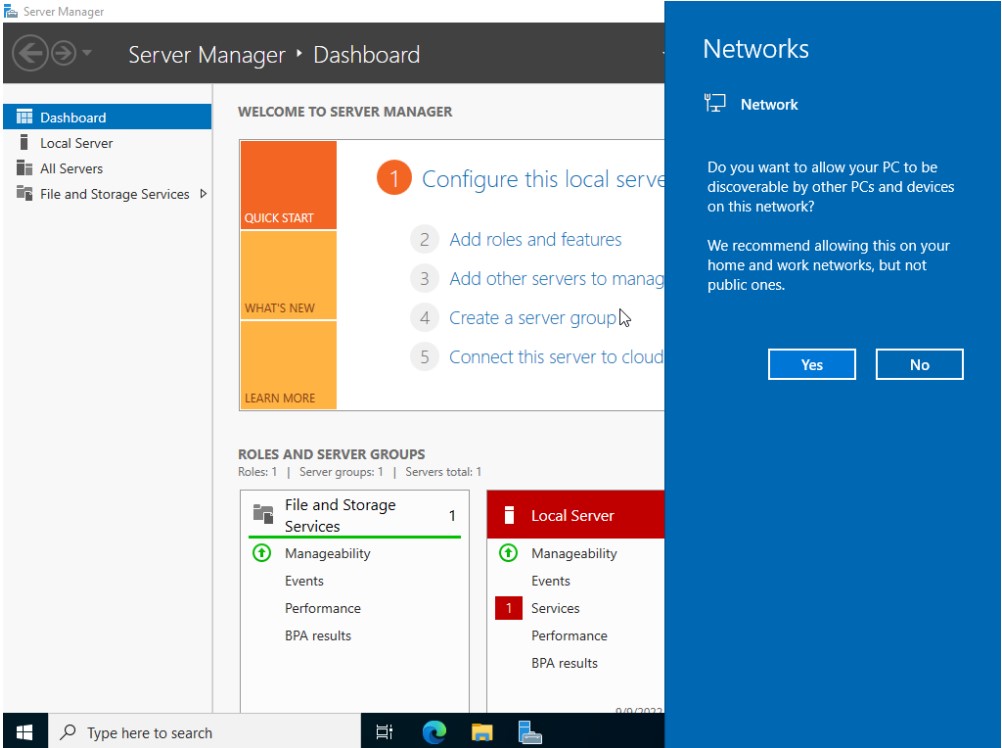
Task: Click Yes to allow network discovery
Action: click(x=810, y=364)
